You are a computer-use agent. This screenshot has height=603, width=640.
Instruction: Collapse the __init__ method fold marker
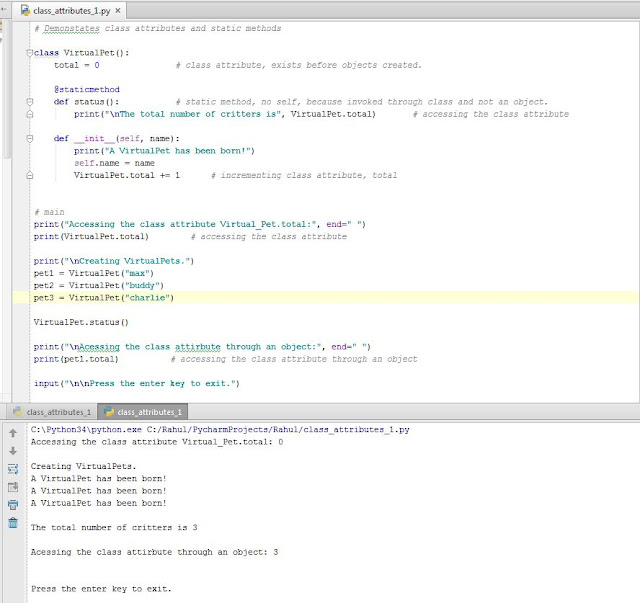[x=29, y=138]
